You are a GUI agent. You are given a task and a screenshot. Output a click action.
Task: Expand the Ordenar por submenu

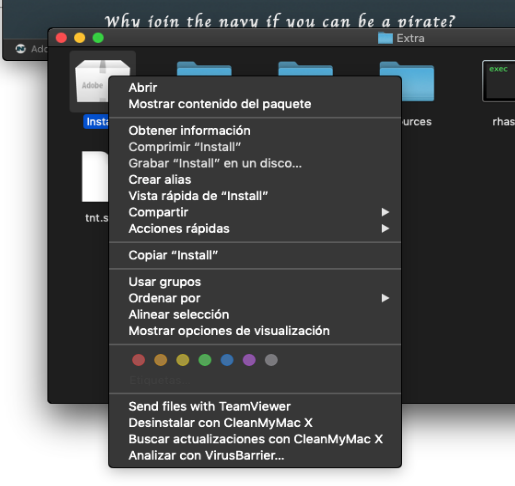255,298
